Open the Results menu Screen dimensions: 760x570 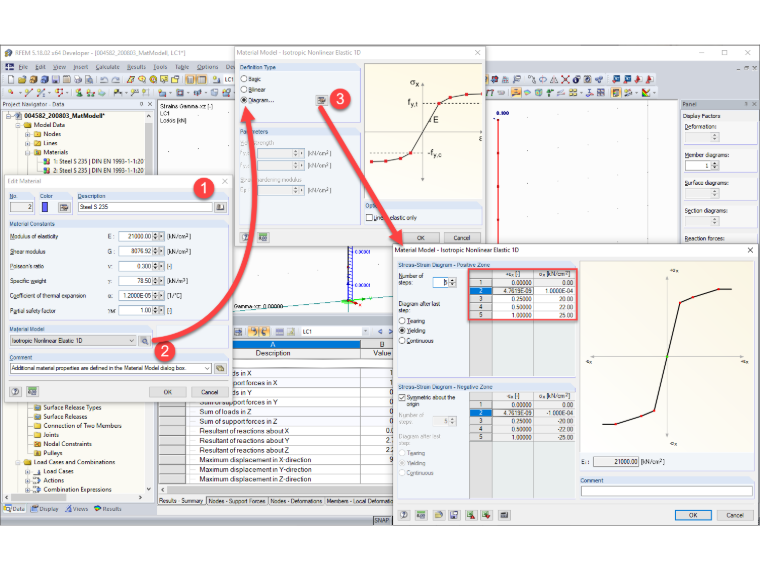coord(136,67)
